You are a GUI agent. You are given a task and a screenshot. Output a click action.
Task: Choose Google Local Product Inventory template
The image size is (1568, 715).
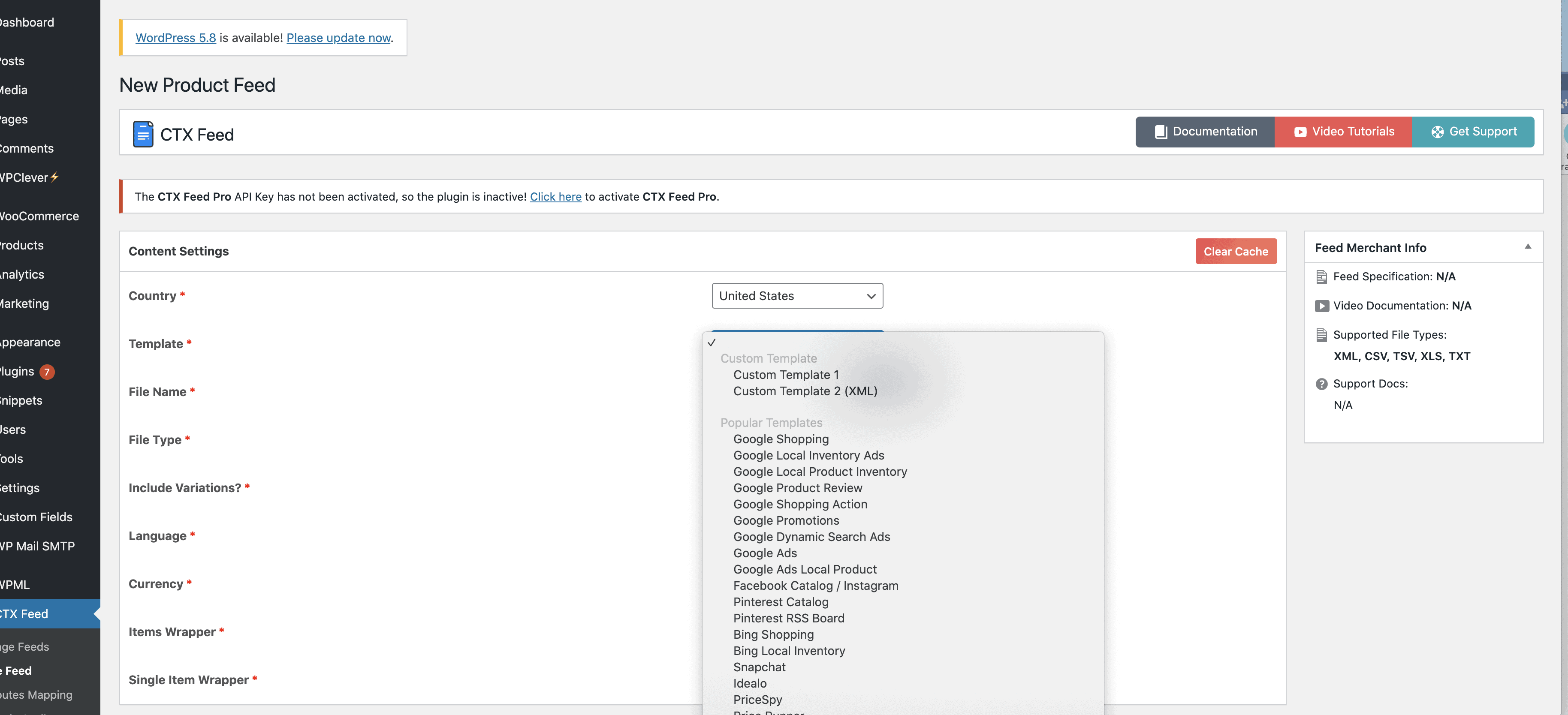click(x=820, y=472)
